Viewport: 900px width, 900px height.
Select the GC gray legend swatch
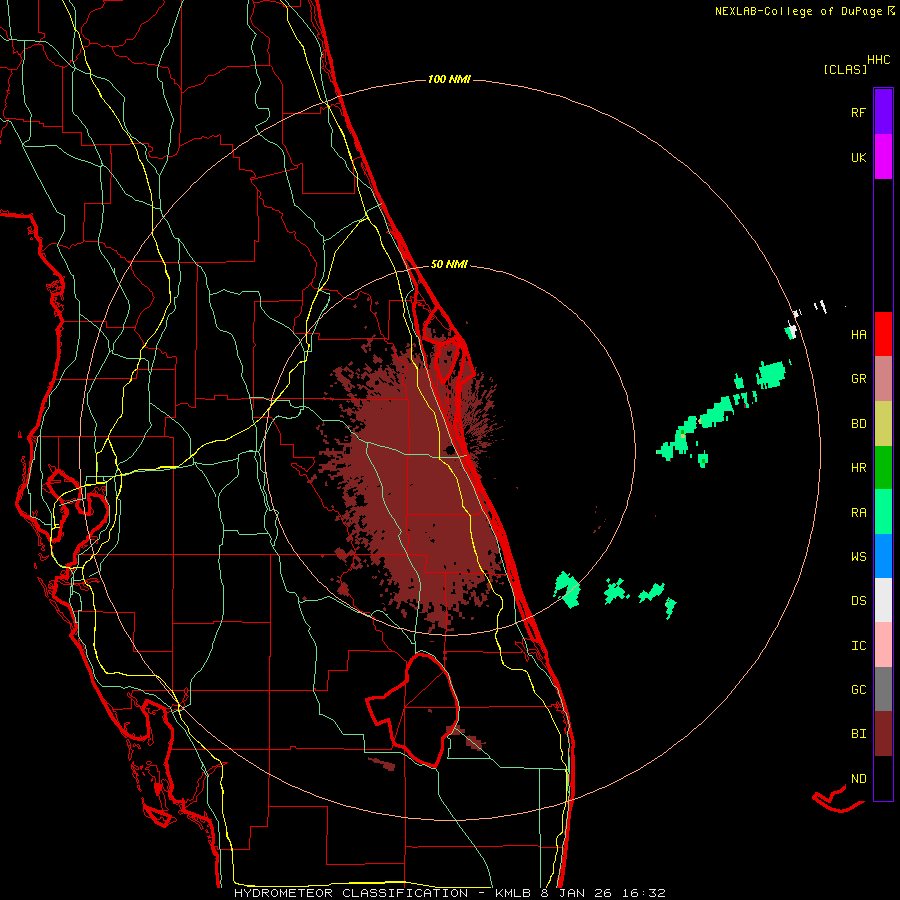click(x=883, y=689)
